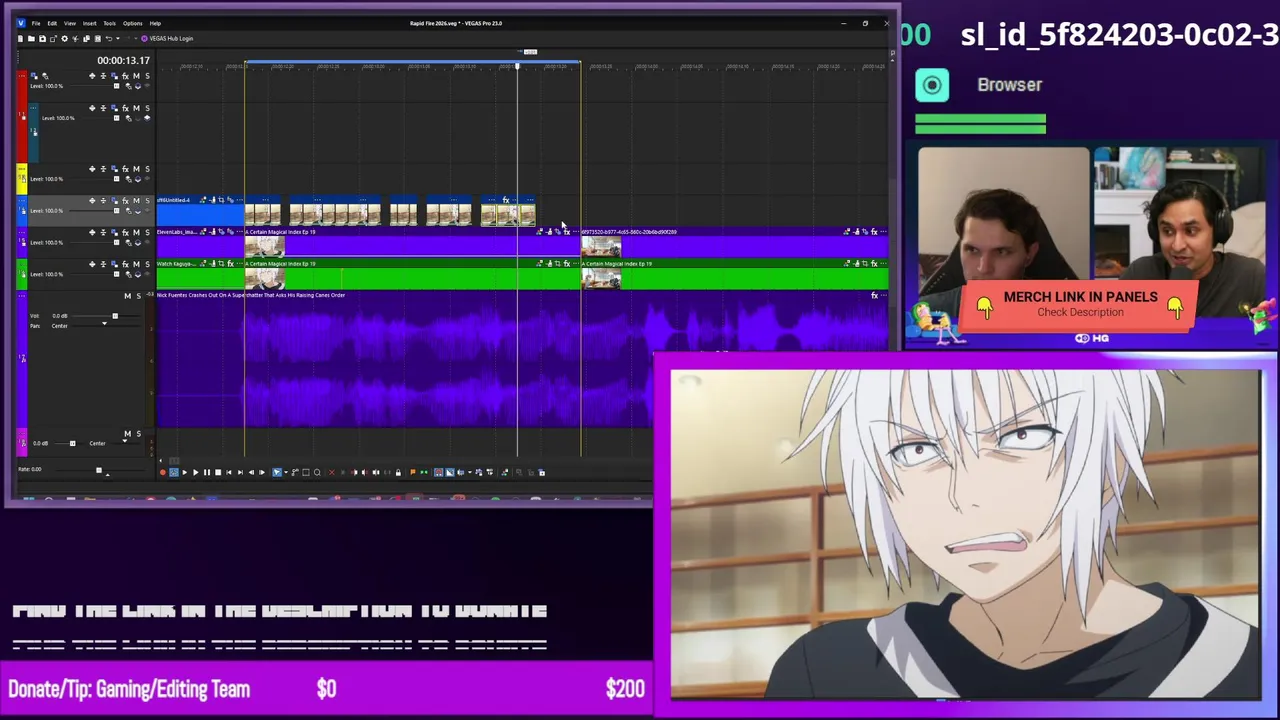Select the Envelope Edit tool
The image size is (1280, 720).
tap(295, 472)
